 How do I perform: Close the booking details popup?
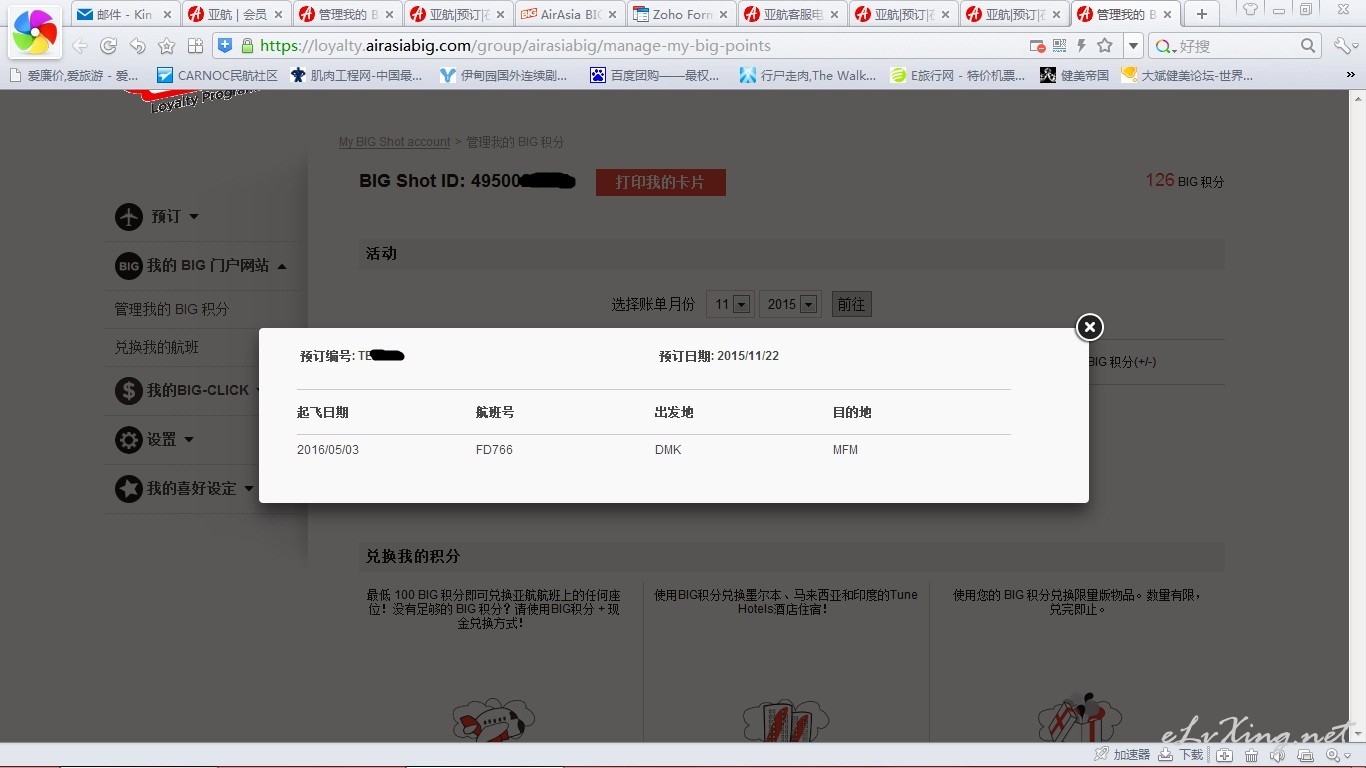(1089, 326)
